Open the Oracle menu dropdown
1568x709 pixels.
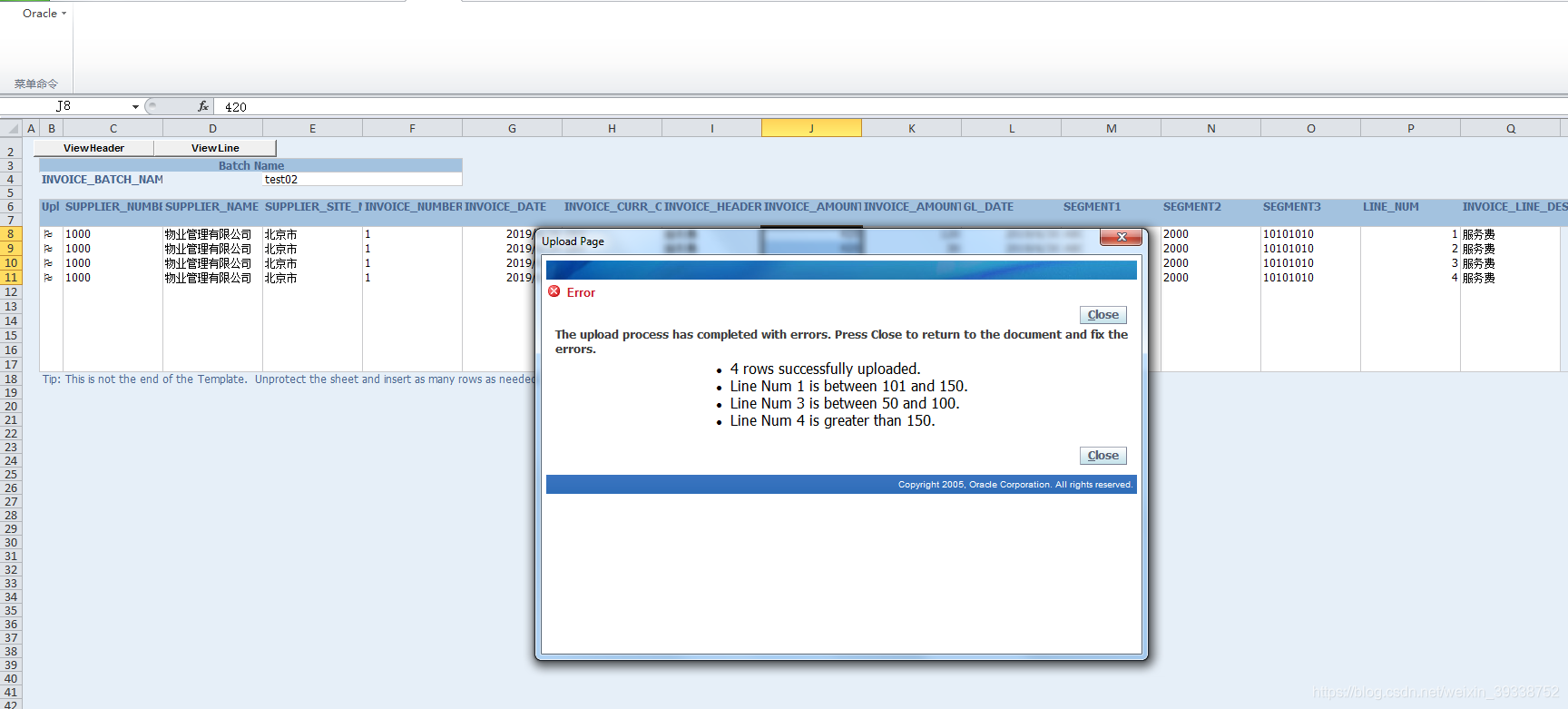click(44, 14)
